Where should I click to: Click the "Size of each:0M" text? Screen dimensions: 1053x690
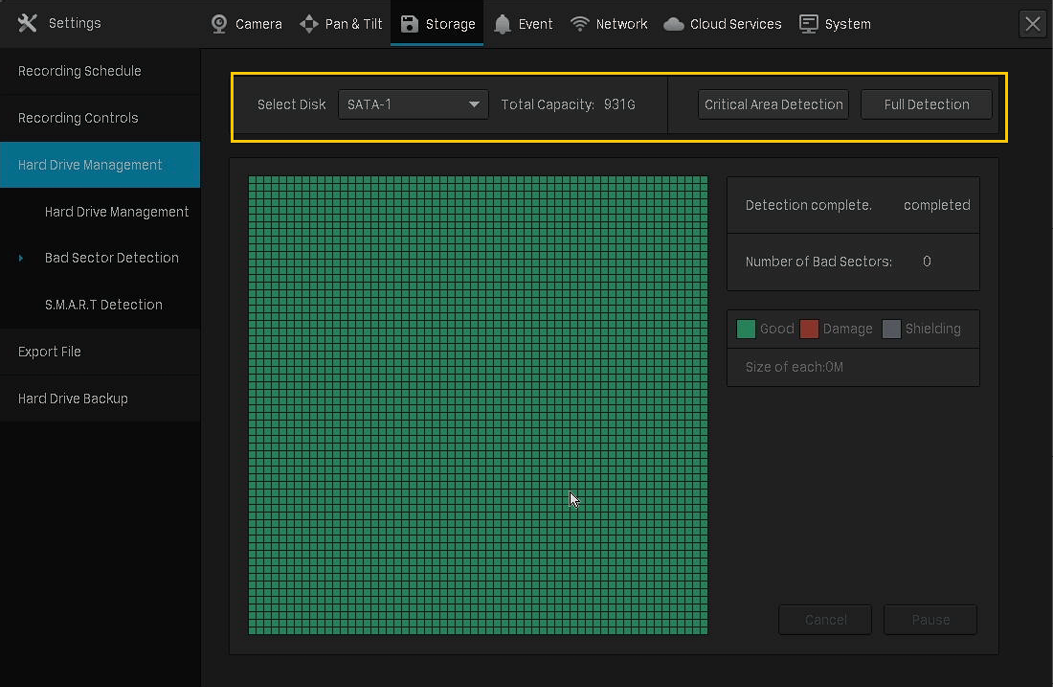794,368
